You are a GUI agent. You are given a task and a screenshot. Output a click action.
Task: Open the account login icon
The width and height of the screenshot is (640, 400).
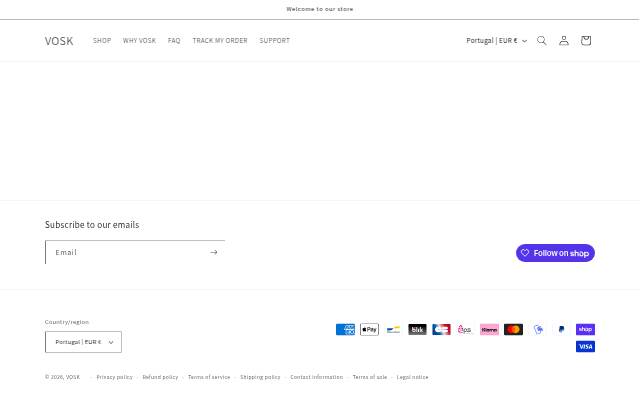[x=564, y=40]
